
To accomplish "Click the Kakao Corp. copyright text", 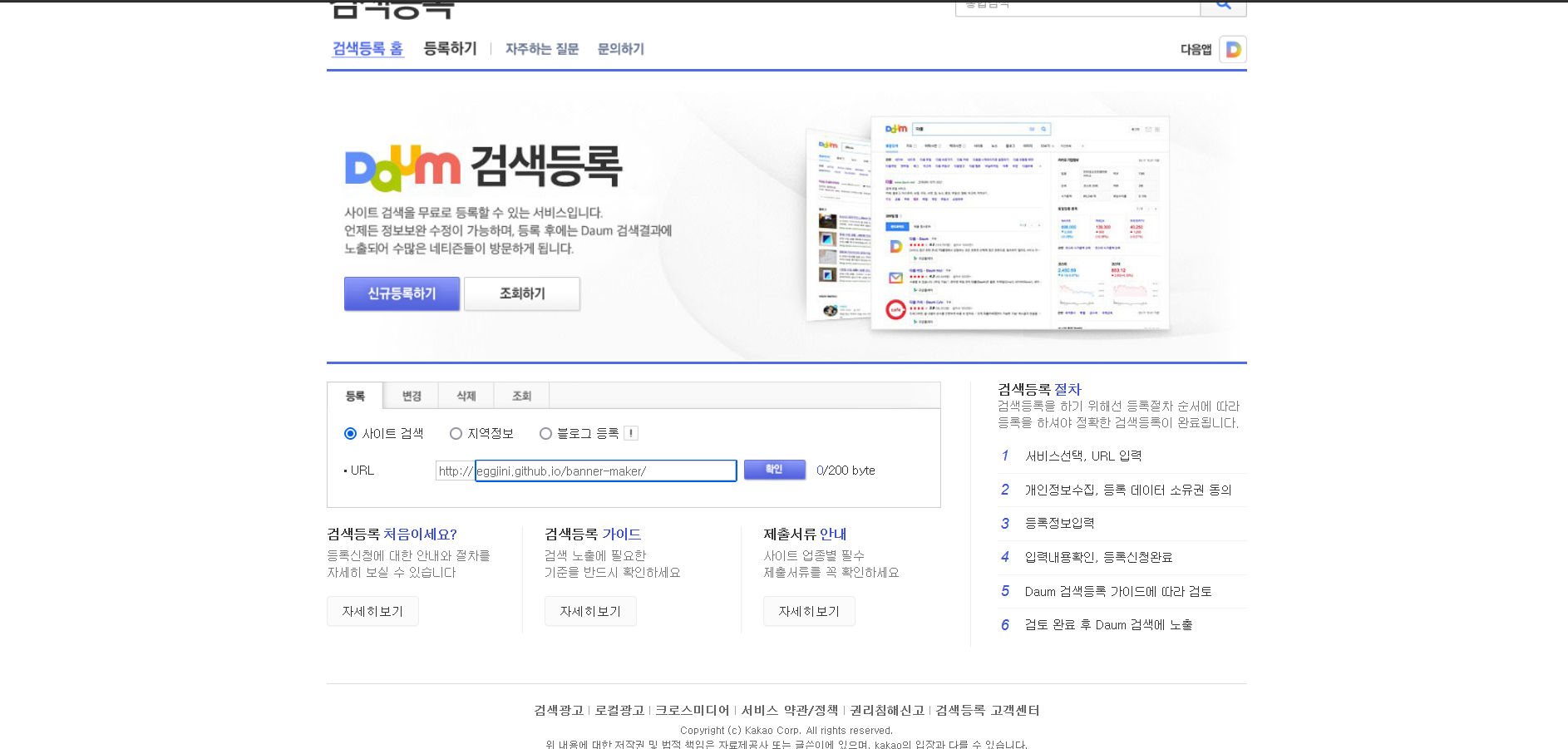I will pyautogui.click(x=786, y=730).
